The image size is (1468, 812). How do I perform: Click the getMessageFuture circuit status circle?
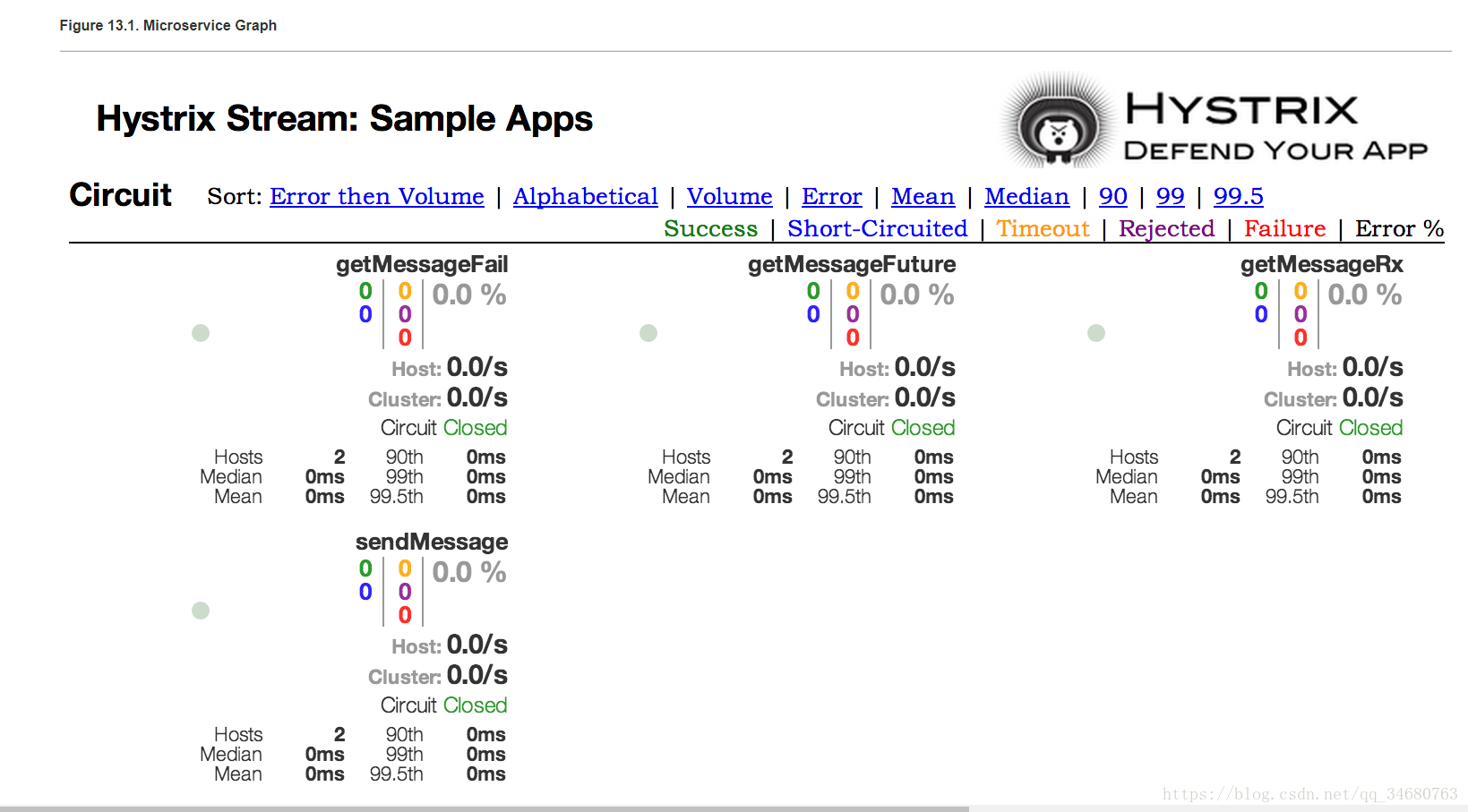coord(648,333)
